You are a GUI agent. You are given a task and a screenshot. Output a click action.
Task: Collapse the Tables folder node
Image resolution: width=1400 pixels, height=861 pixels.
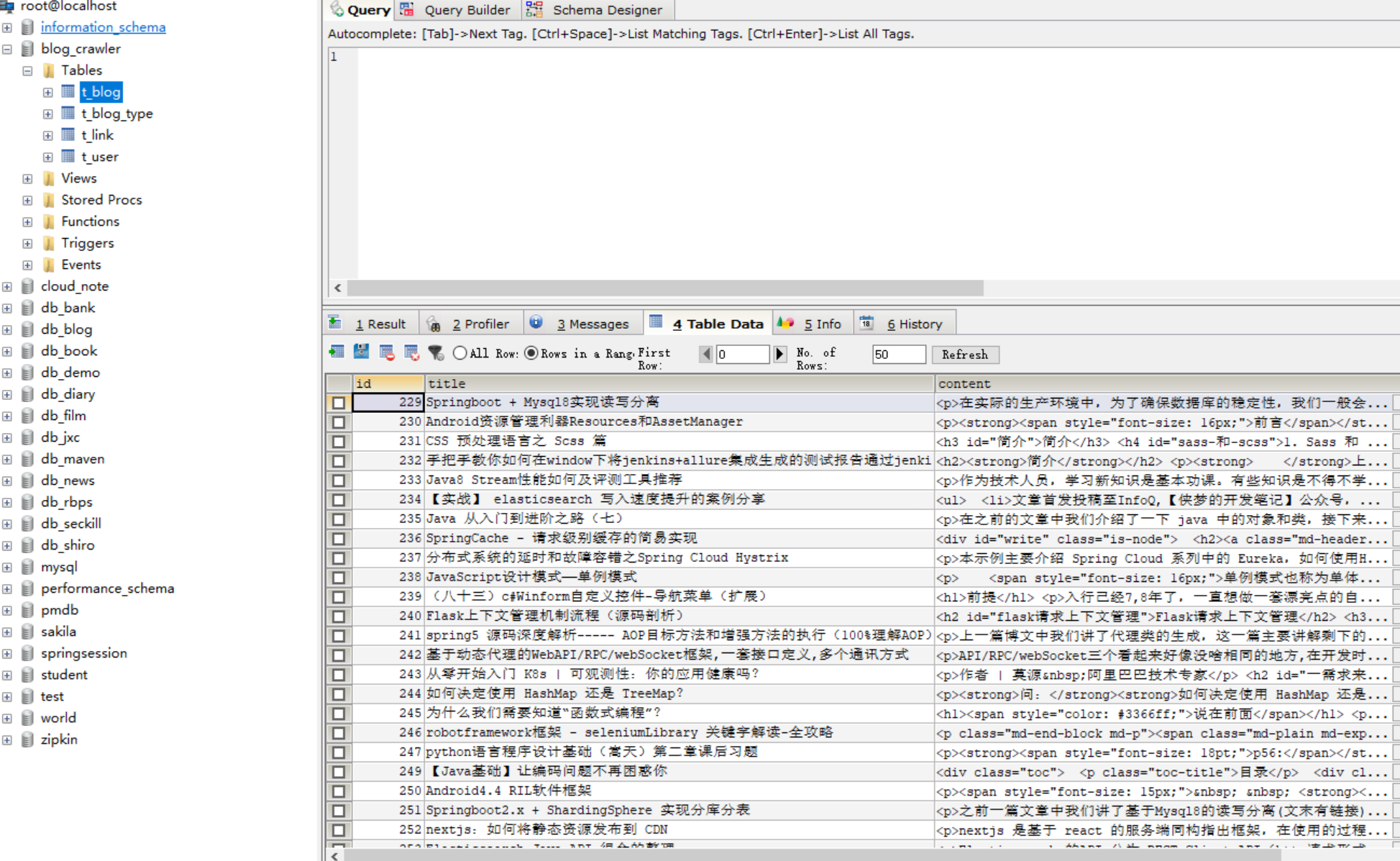[27, 70]
